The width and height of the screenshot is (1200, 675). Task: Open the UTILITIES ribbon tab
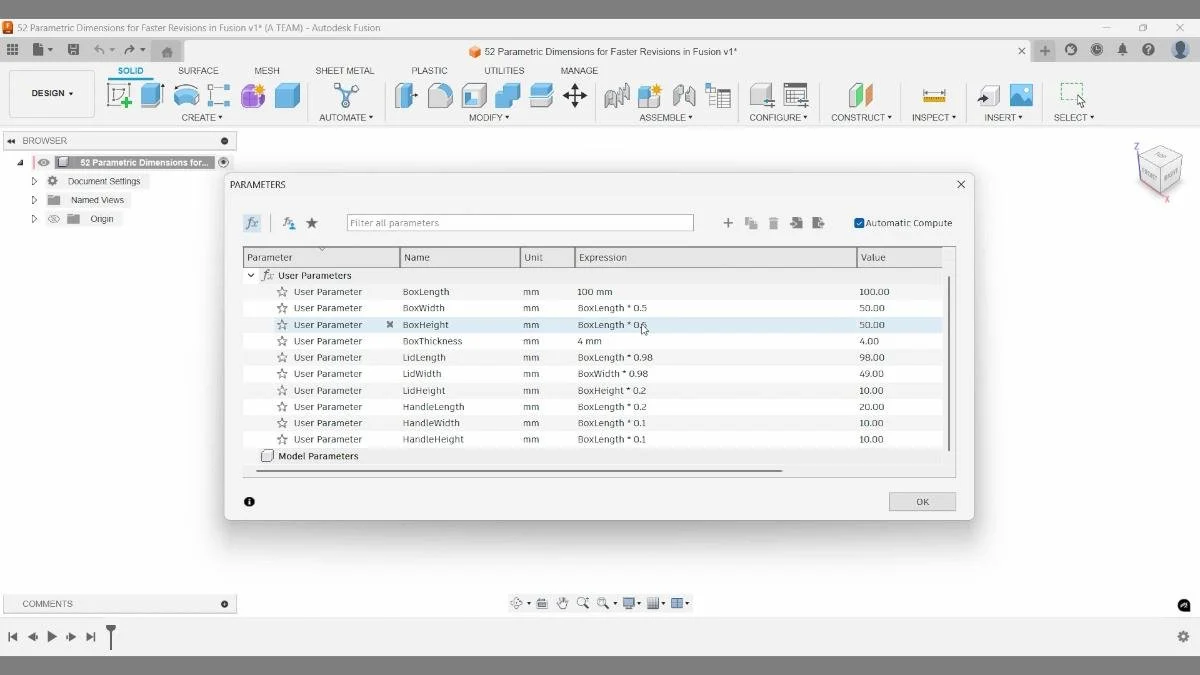tap(502, 70)
